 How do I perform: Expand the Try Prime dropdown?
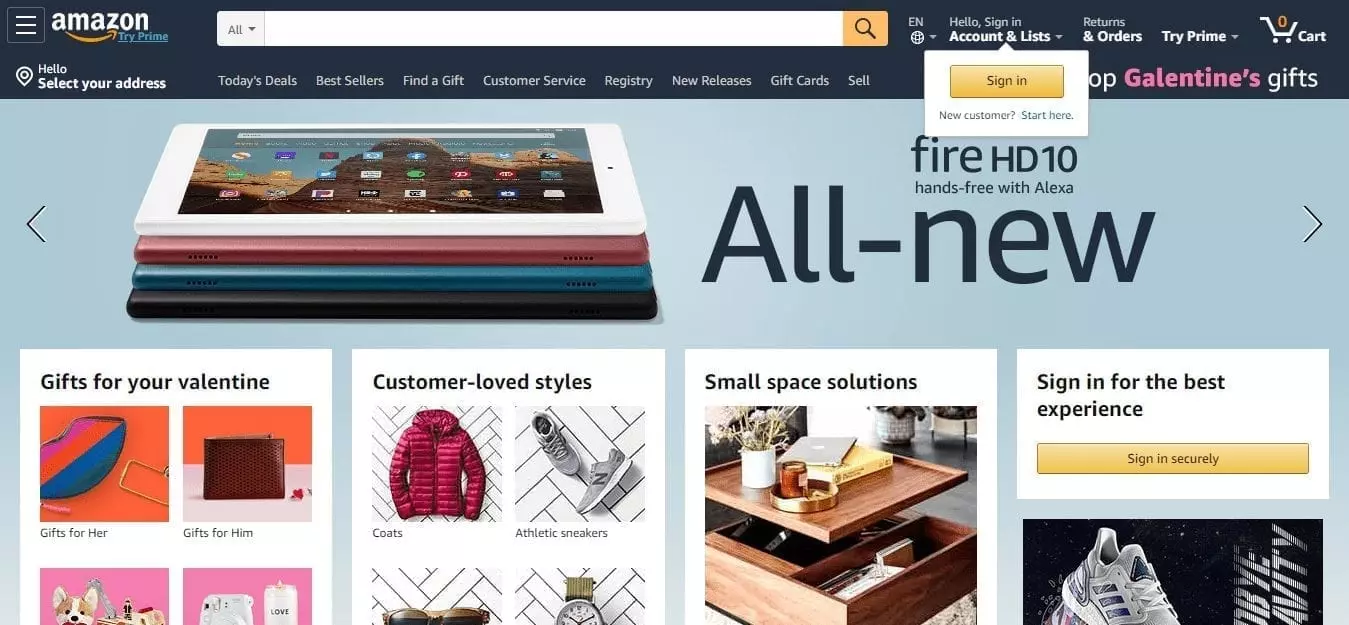point(1200,36)
